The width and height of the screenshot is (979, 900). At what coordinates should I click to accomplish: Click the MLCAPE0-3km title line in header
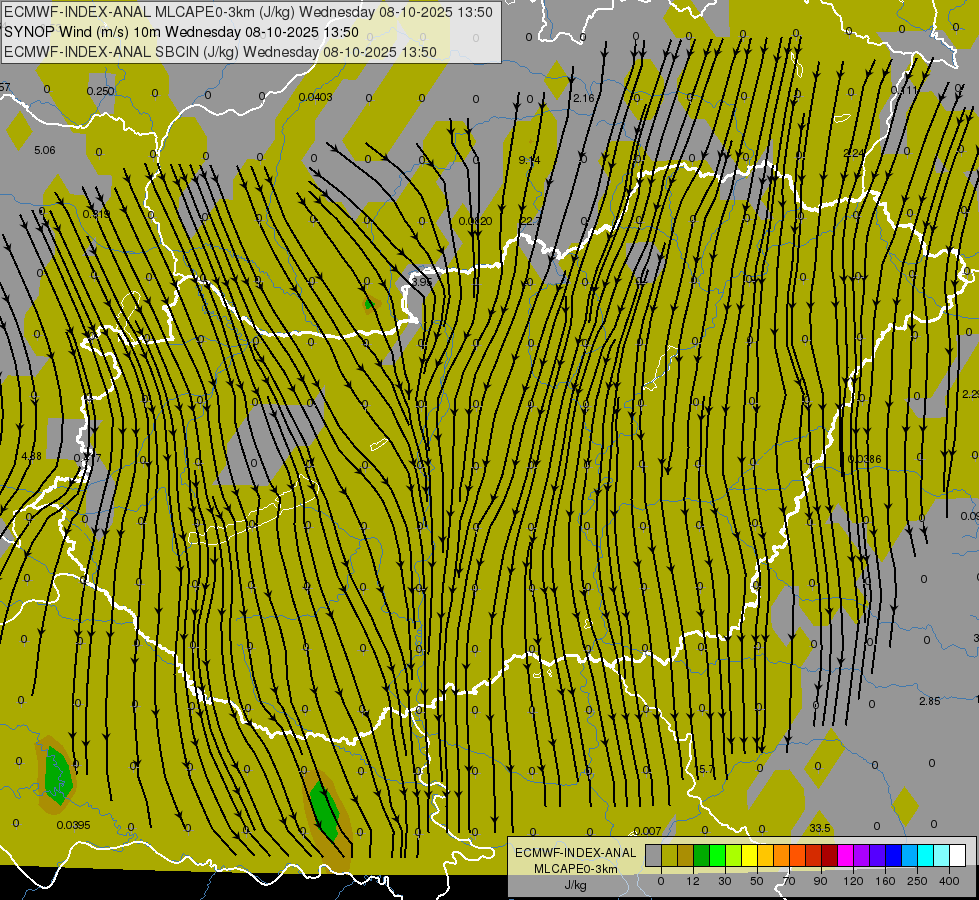tap(248, 12)
